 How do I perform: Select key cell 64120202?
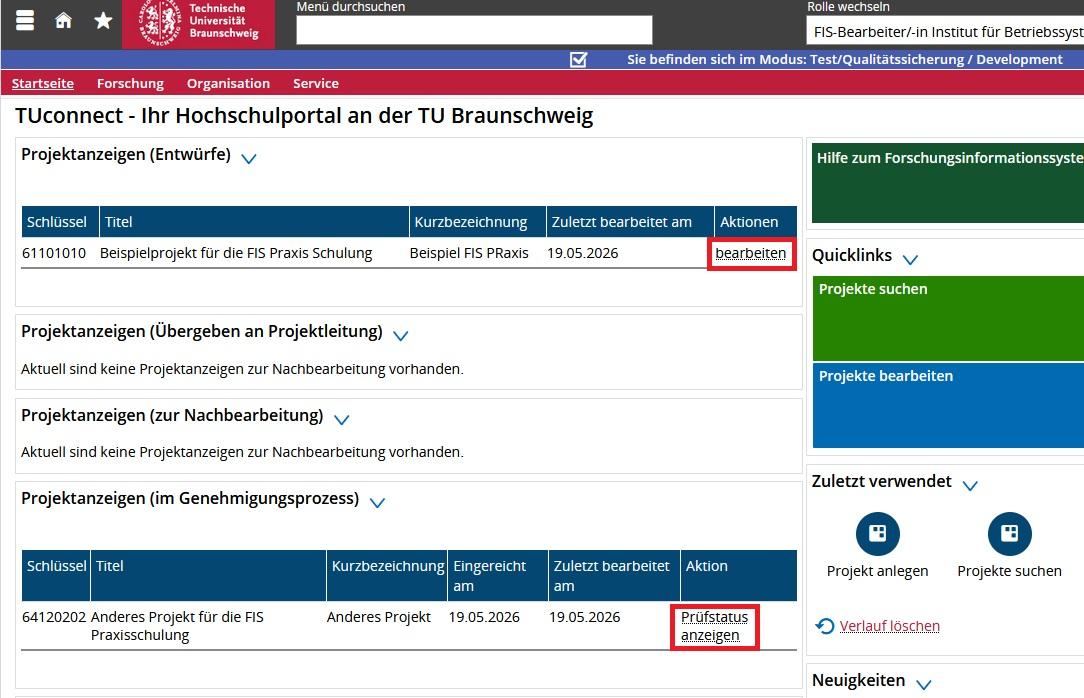click(54, 617)
